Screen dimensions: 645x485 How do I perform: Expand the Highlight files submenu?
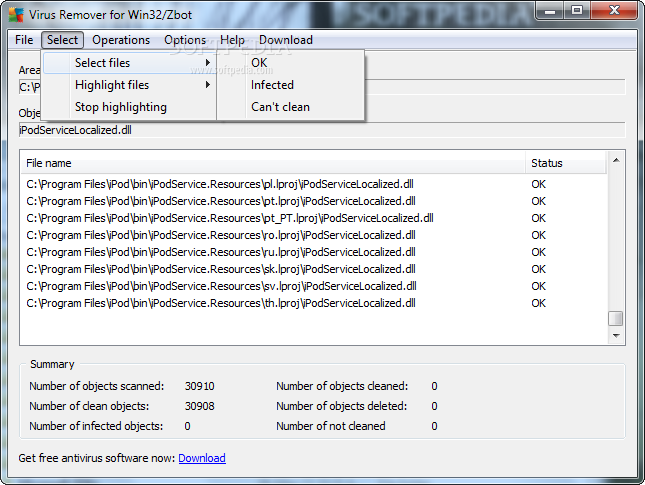[x=130, y=85]
